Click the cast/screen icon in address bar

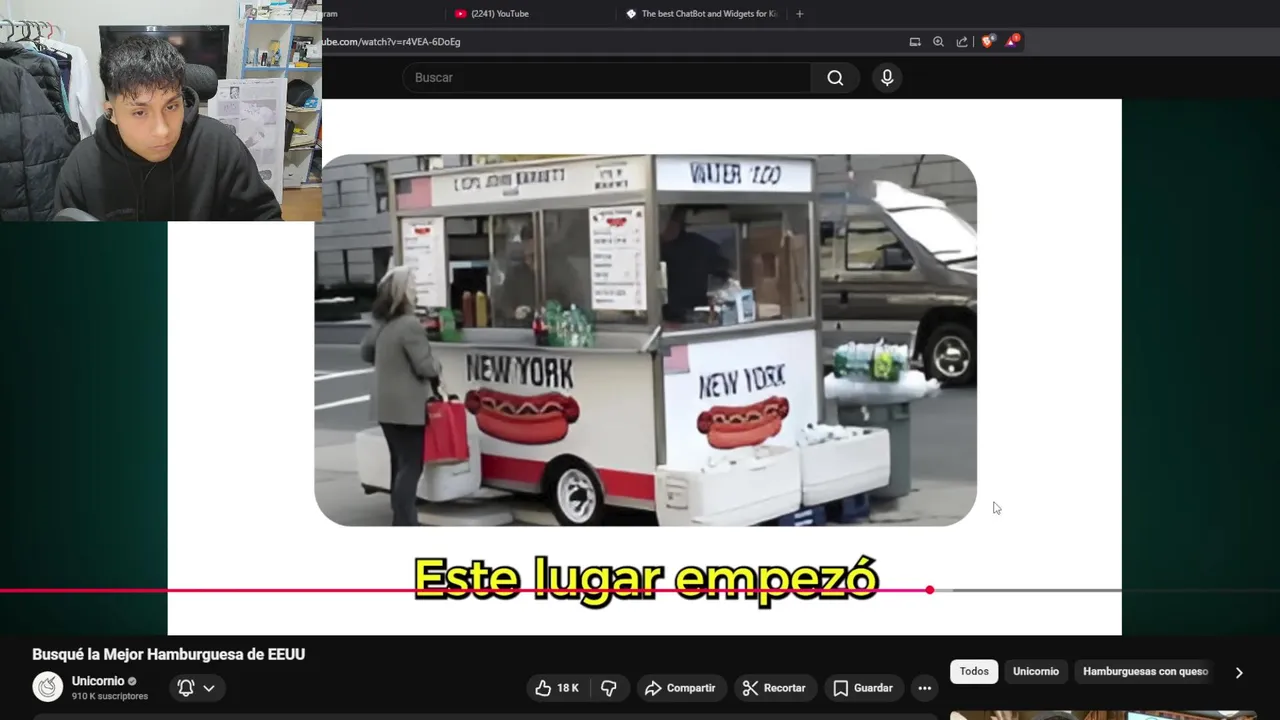tap(915, 42)
